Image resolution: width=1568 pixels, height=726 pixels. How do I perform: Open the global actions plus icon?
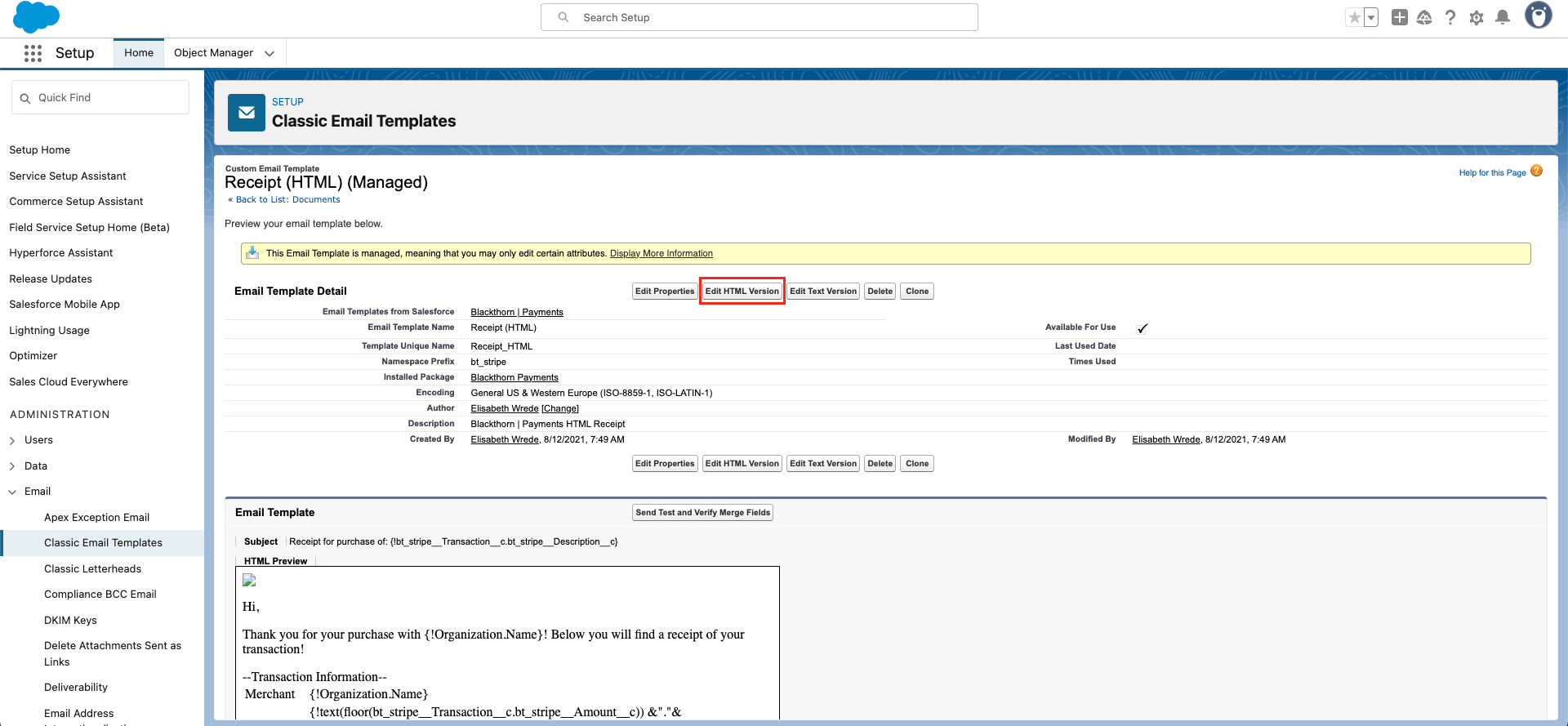pyautogui.click(x=1400, y=17)
